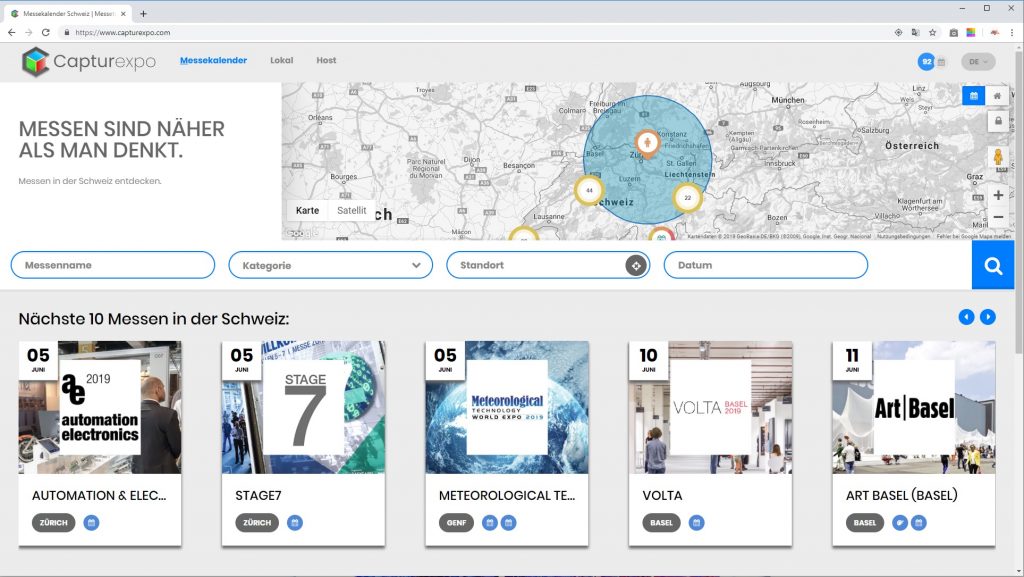The image size is (1024, 577).
Task: Click the METEOROLOGICAL TE... title
Action: 507,495
